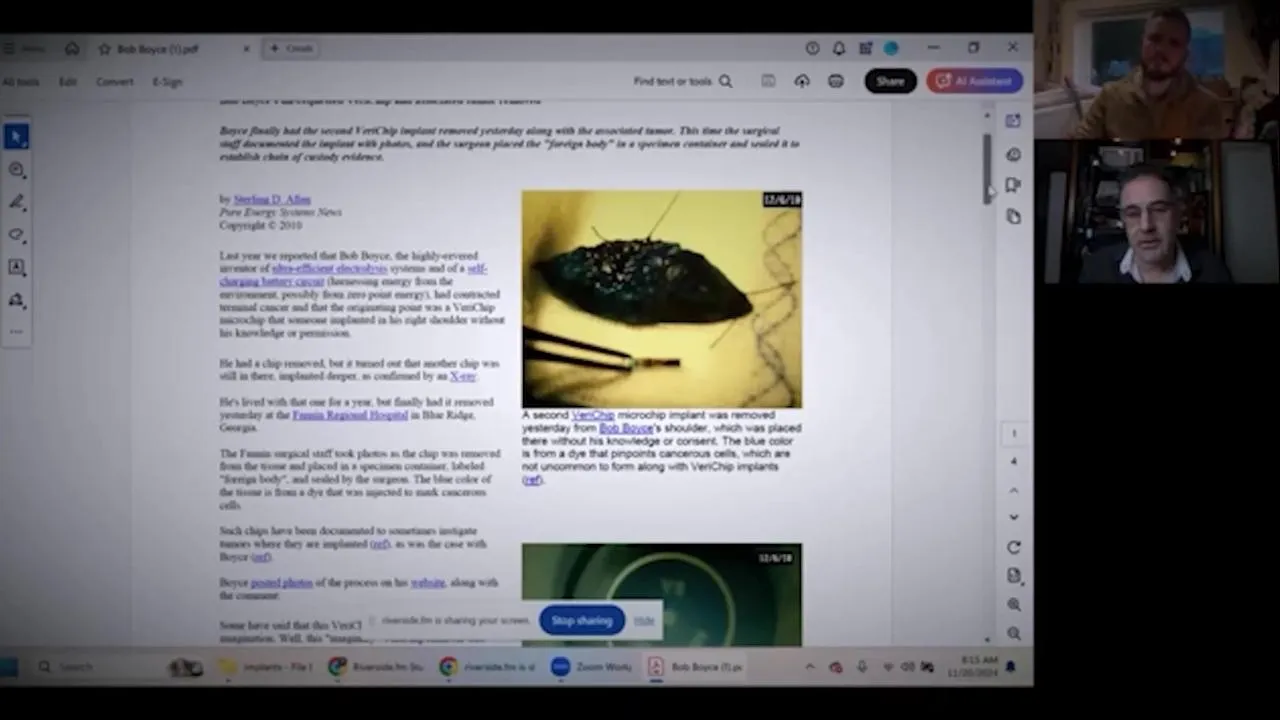Screen dimensions: 1280x720
Task: Click the scrollbar down arrow
Action: pyautogui.click(x=988, y=639)
